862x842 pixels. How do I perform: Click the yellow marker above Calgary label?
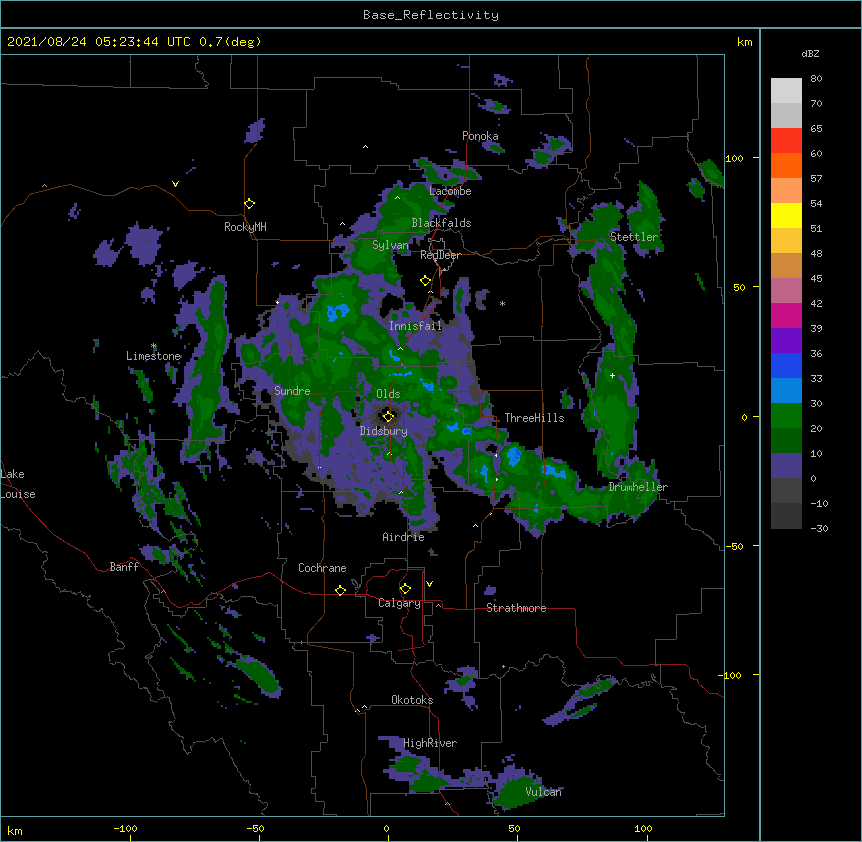click(405, 589)
